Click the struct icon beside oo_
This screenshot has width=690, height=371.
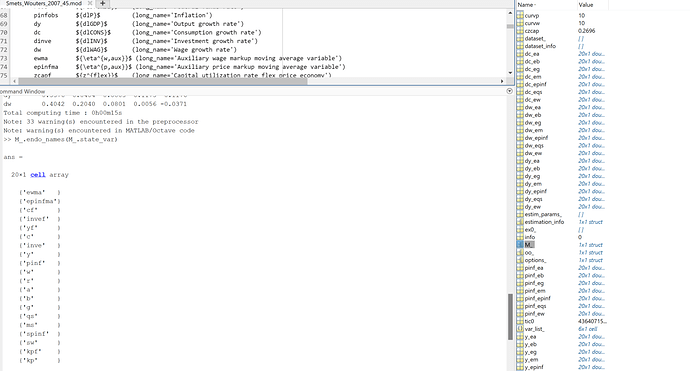point(520,253)
